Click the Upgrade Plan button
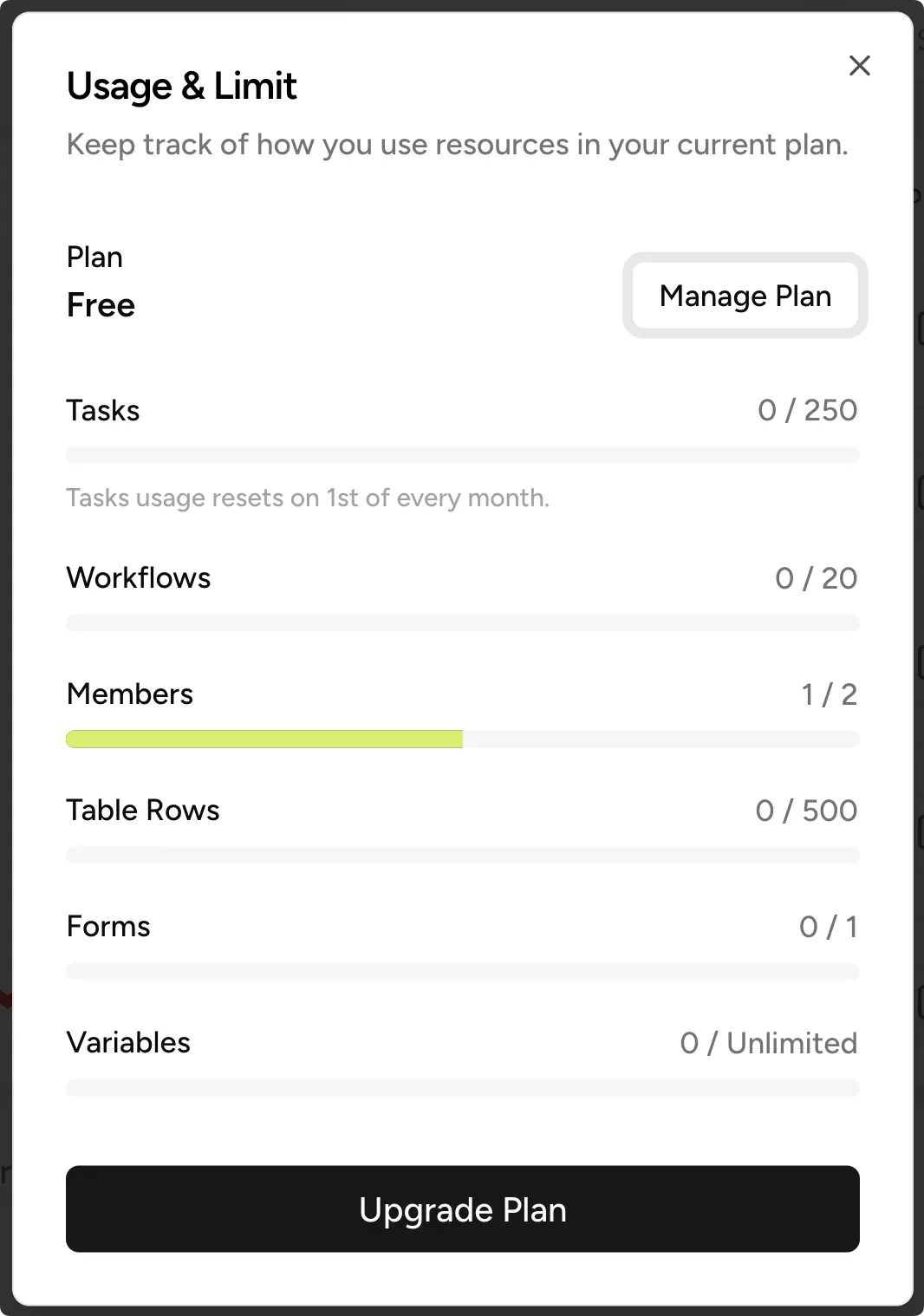Image resolution: width=924 pixels, height=1316 pixels. click(x=463, y=1209)
